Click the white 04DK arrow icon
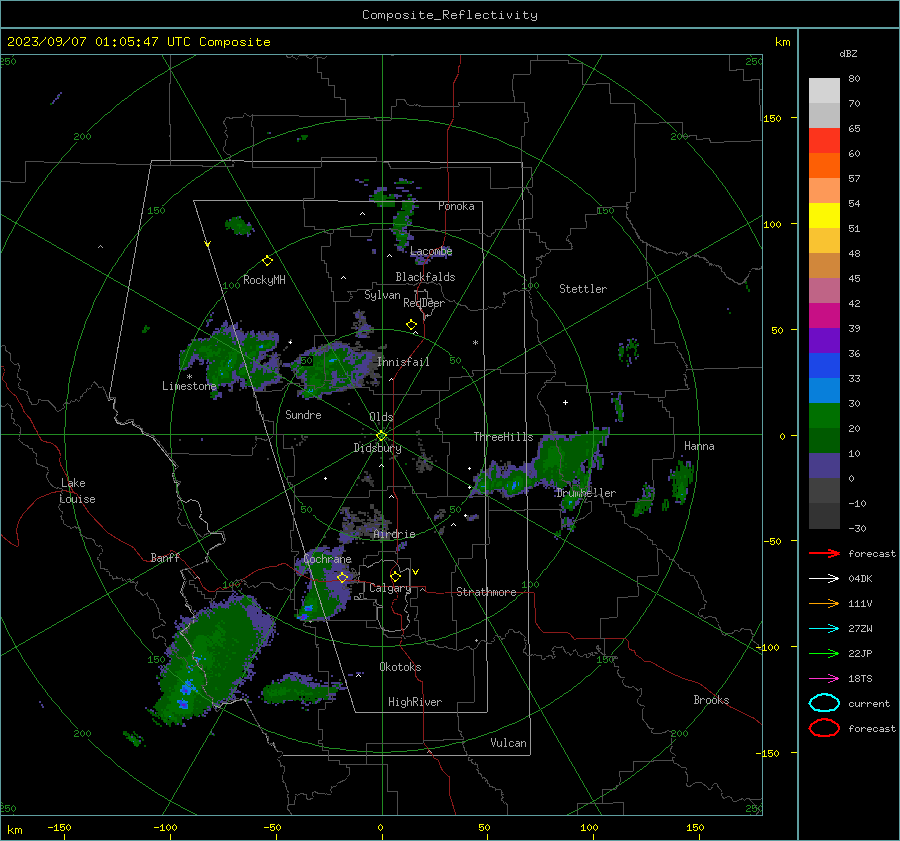Screen dimensions: 900x841 pyautogui.click(x=824, y=578)
